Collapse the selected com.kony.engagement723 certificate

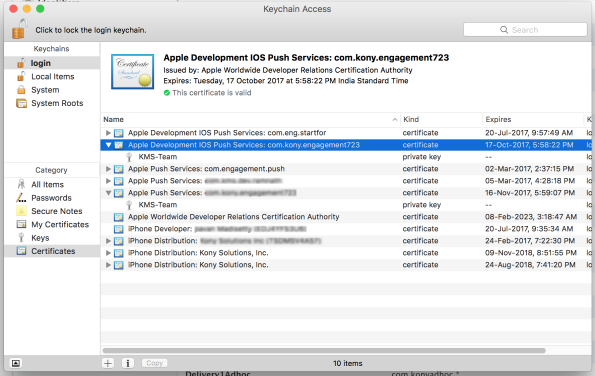pos(108,145)
